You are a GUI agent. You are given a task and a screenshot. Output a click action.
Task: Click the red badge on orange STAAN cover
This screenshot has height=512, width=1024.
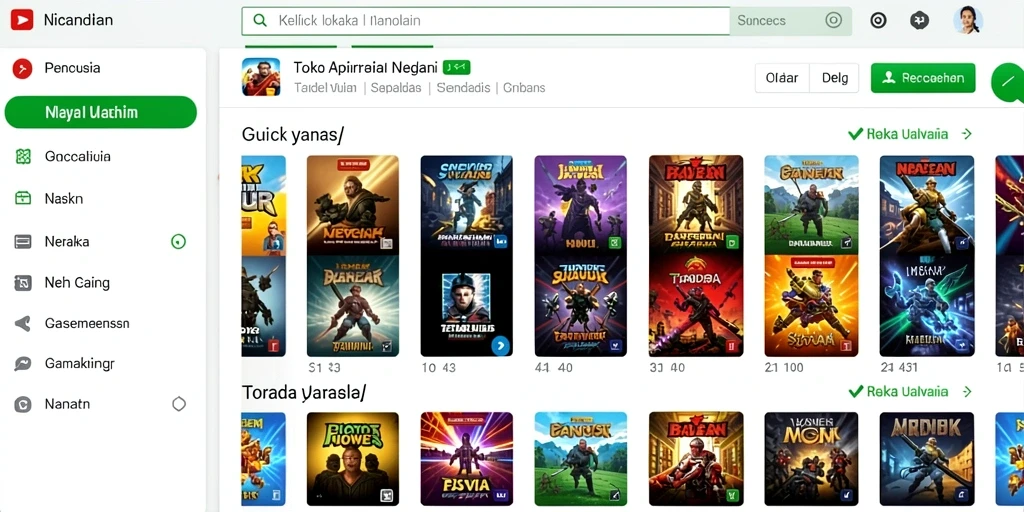pos(846,347)
